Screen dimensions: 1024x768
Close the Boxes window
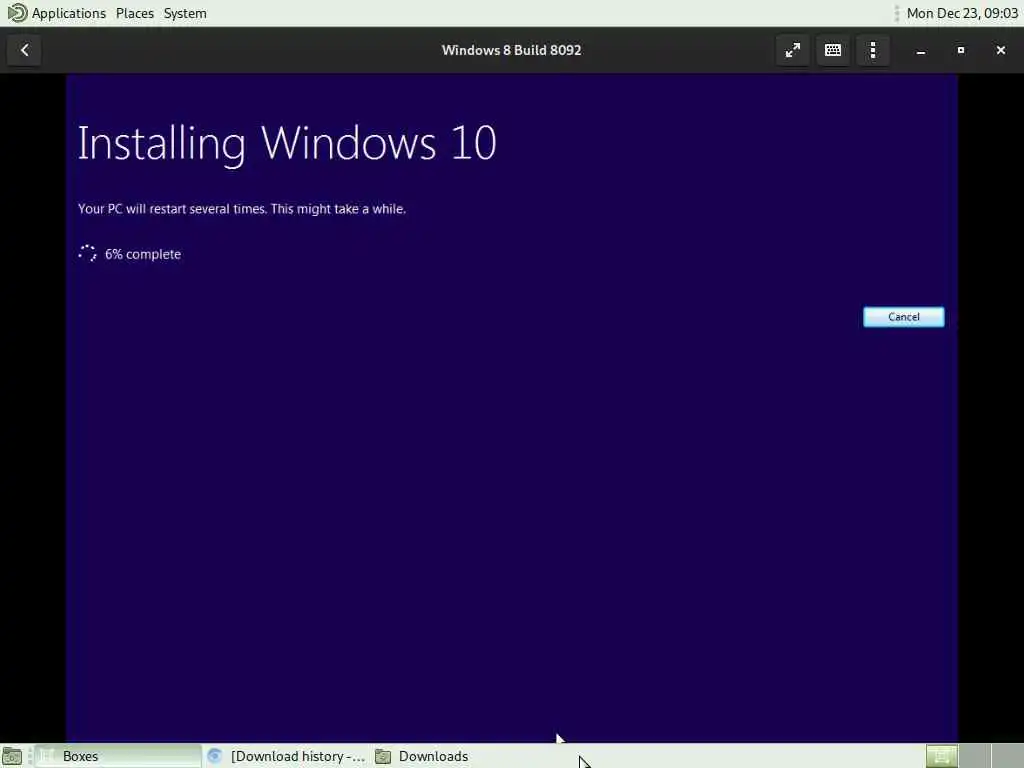pyautogui.click(x=1000, y=50)
